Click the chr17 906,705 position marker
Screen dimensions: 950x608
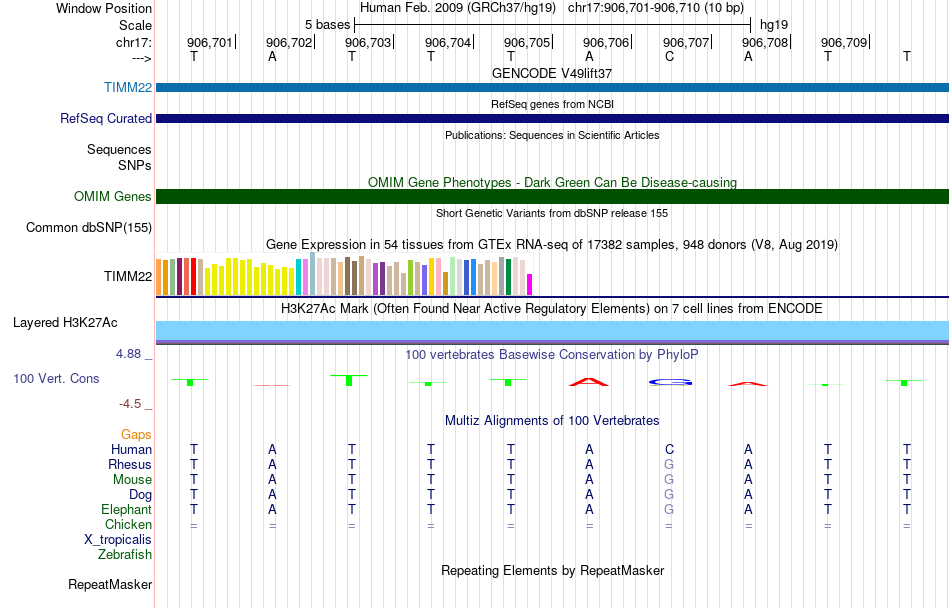(x=528, y=42)
